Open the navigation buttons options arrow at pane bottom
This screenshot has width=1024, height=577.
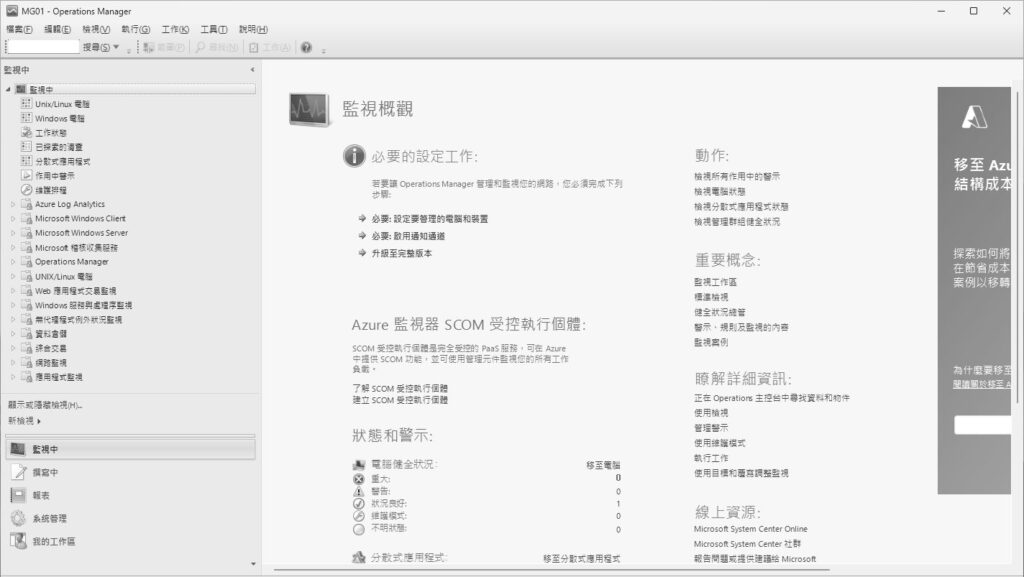click(x=253, y=563)
